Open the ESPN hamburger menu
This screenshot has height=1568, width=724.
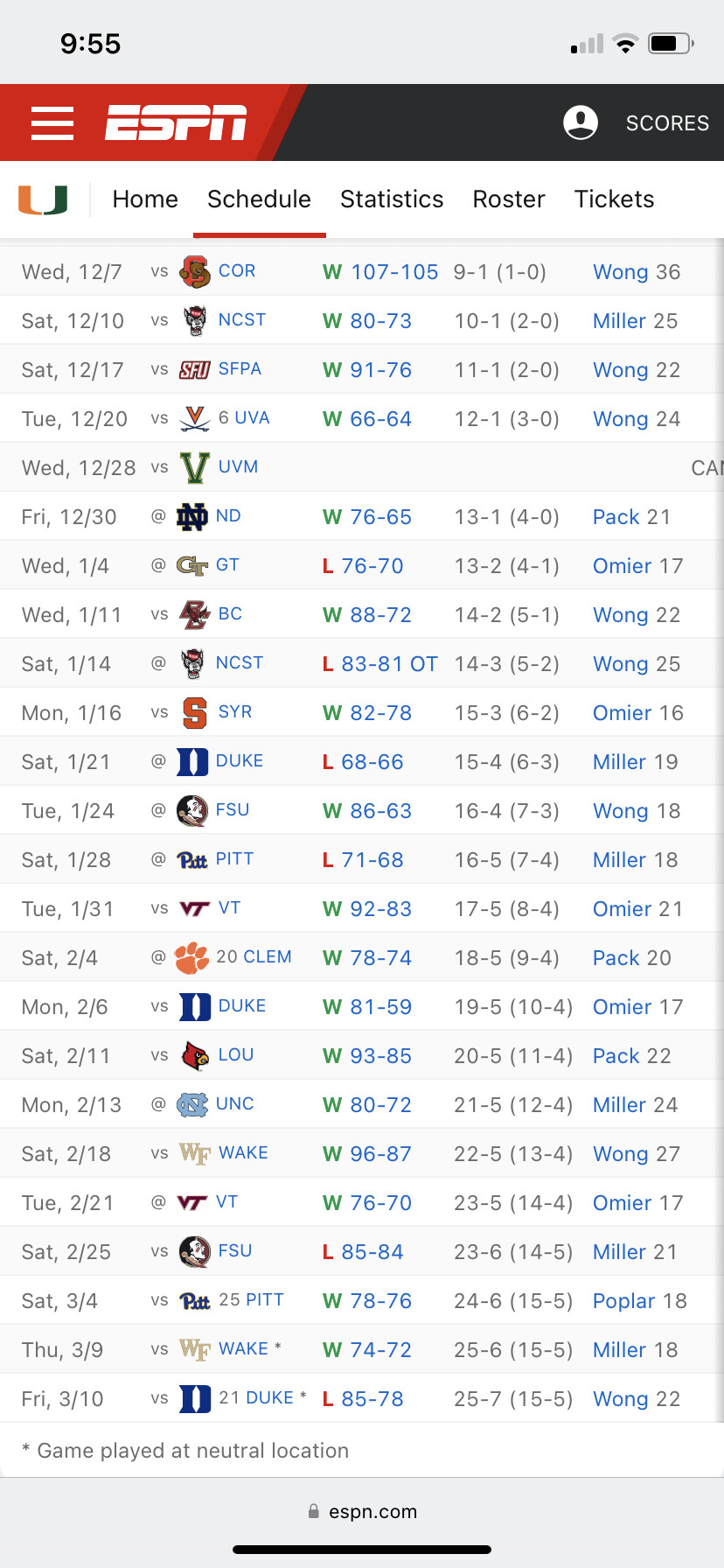click(52, 123)
